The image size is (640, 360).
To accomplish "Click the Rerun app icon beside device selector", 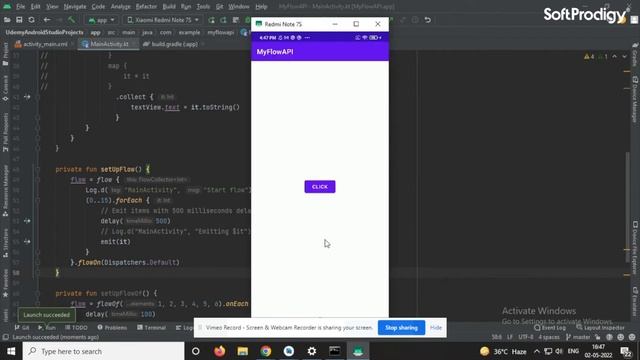I will tap(211, 20).
